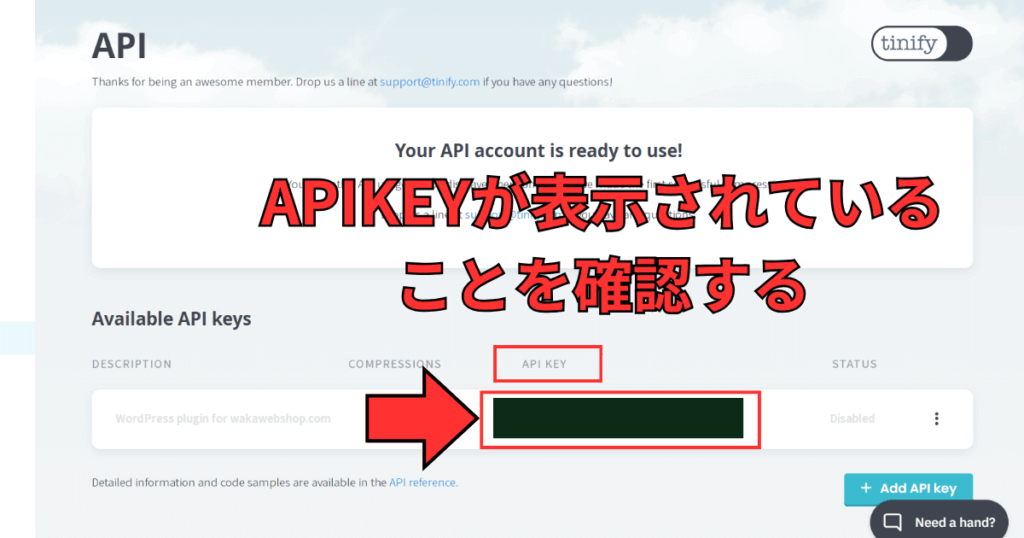Open the support@tinify.com email link
This screenshot has width=1024, height=538.
click(430, 82)
